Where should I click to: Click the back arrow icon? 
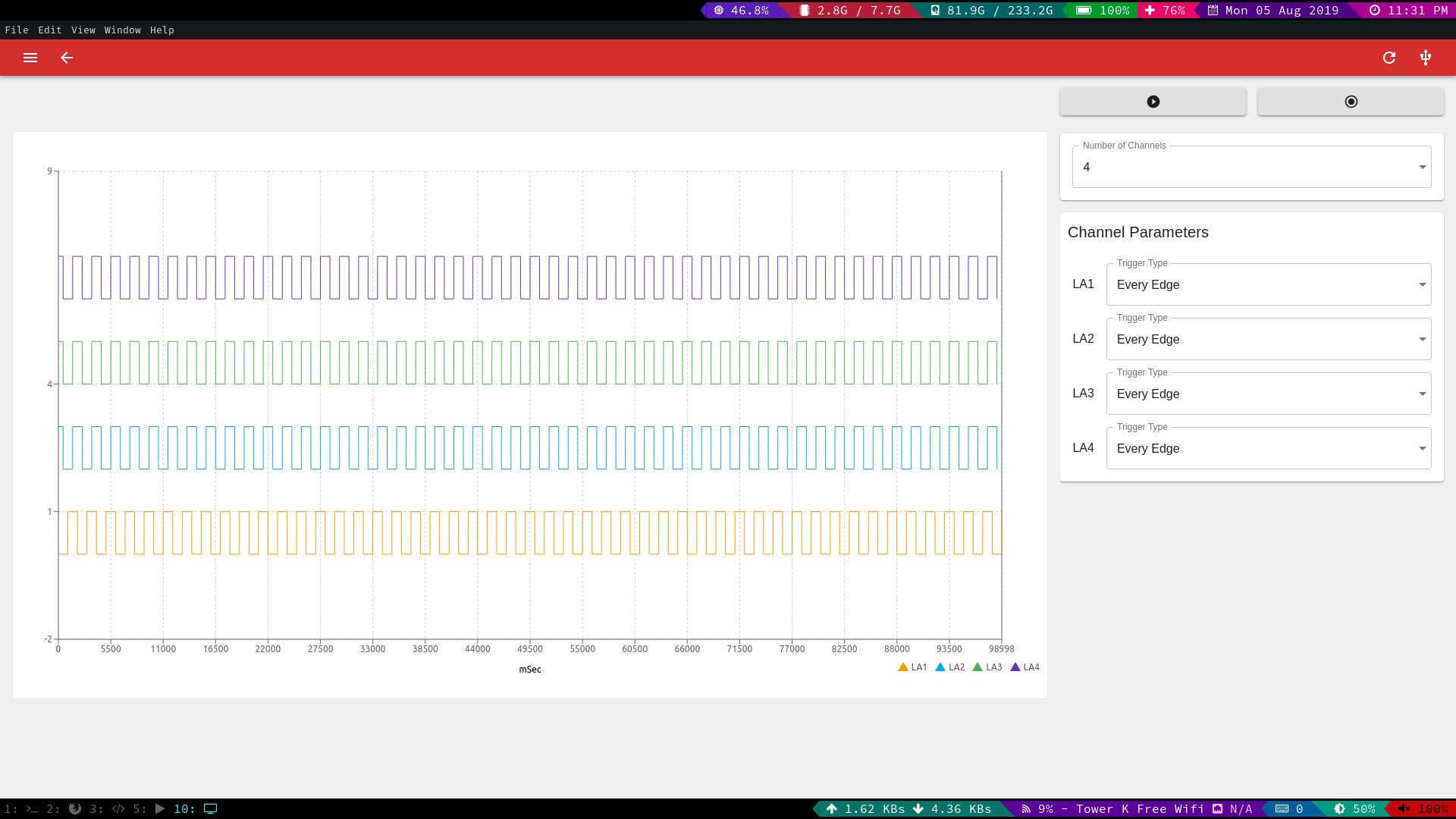tap(67, 58)
